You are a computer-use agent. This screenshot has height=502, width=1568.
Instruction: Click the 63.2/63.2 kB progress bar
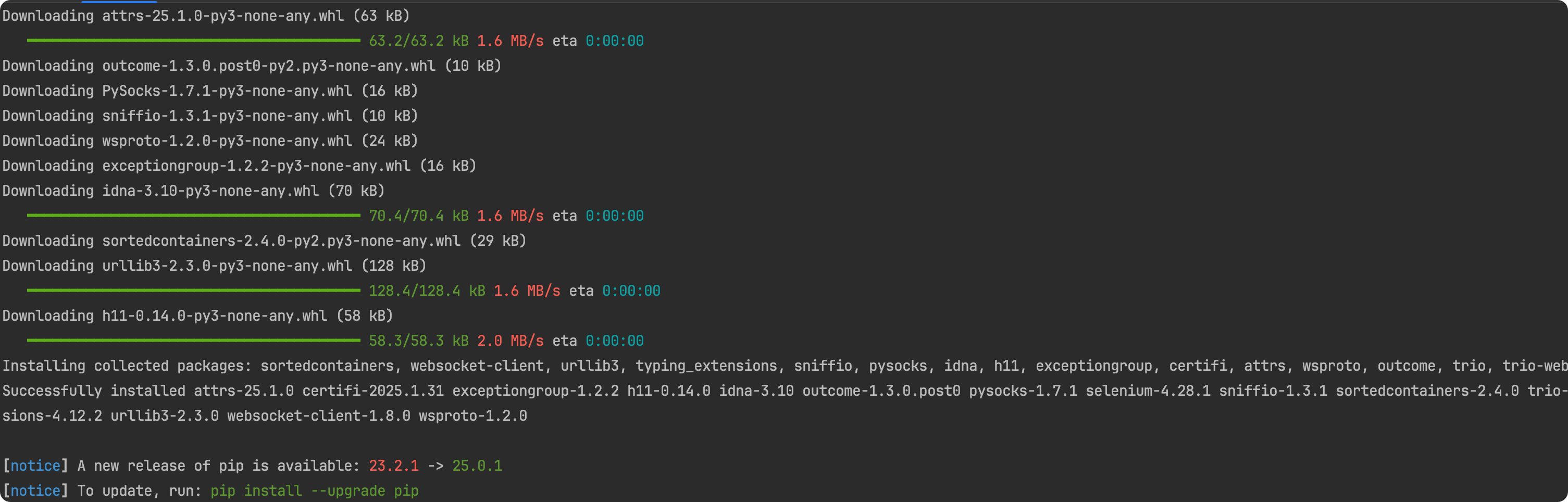click(194, 41)
